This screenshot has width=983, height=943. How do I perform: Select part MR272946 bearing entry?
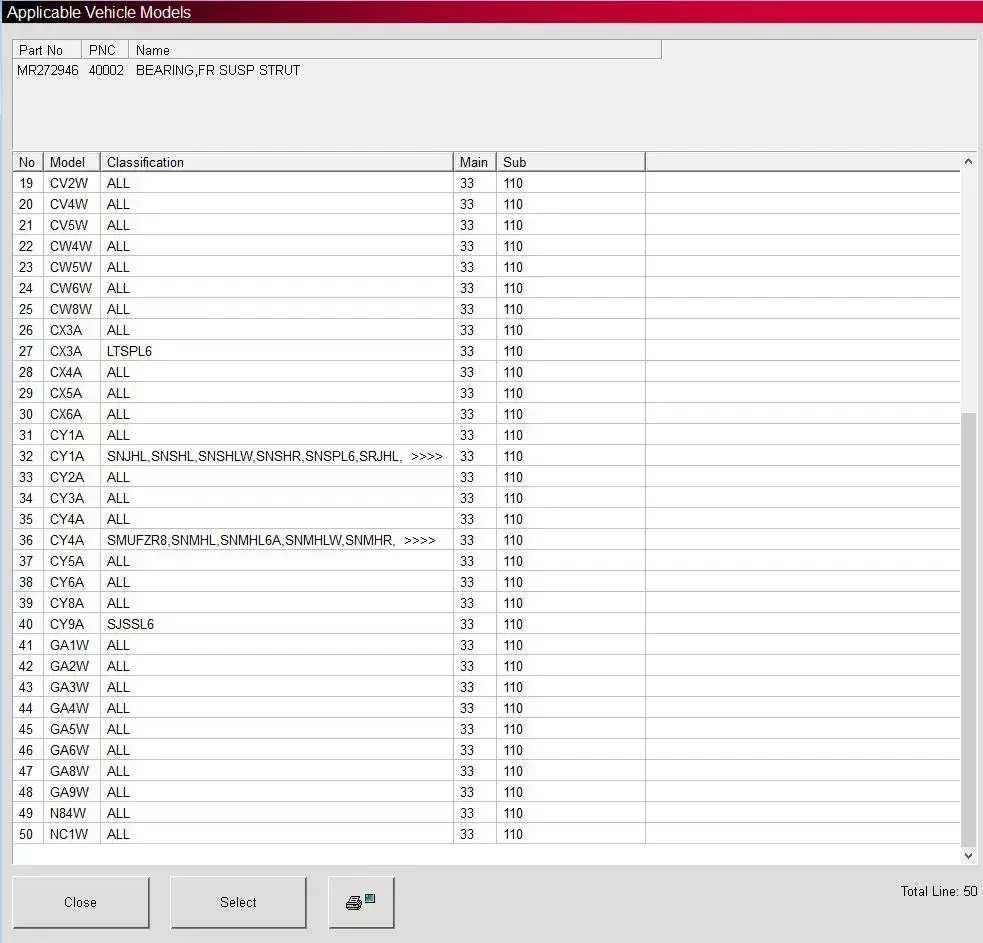pos(159,70)
